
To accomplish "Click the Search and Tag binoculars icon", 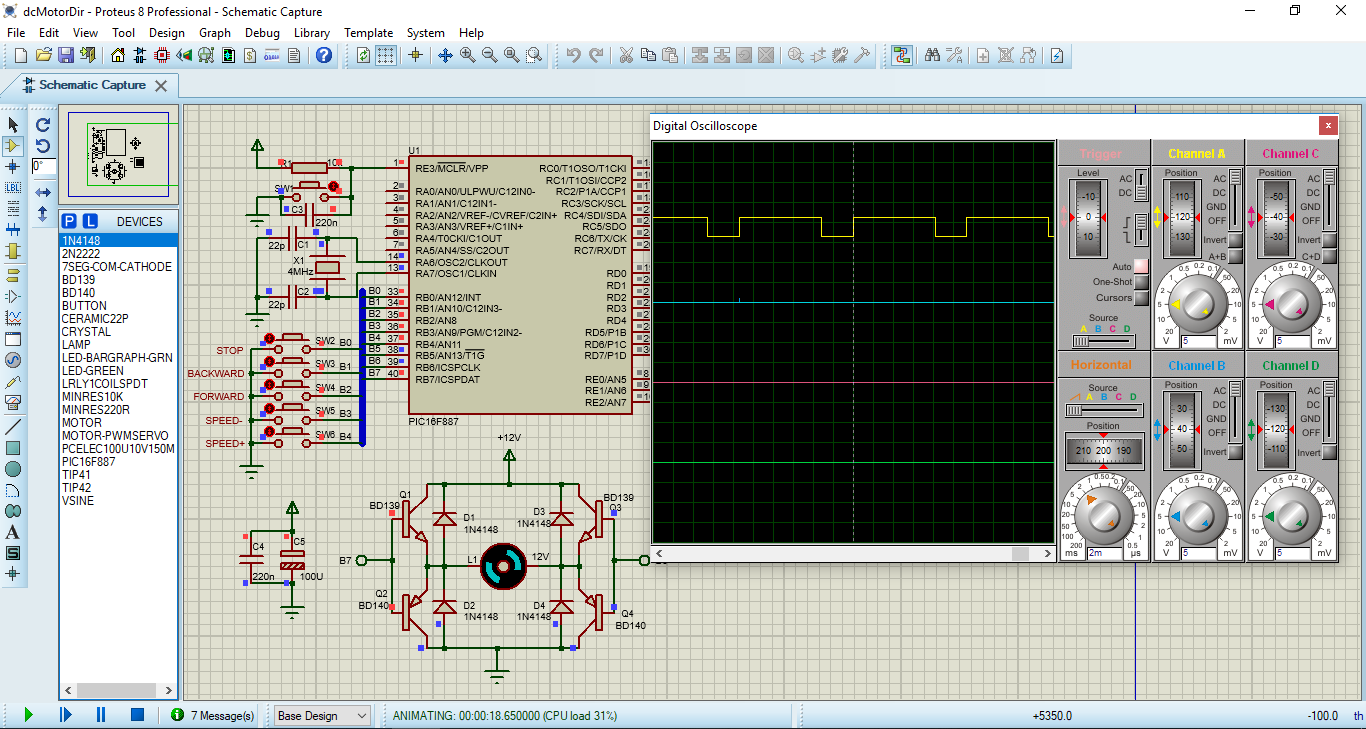I will [x=932, y=55].
